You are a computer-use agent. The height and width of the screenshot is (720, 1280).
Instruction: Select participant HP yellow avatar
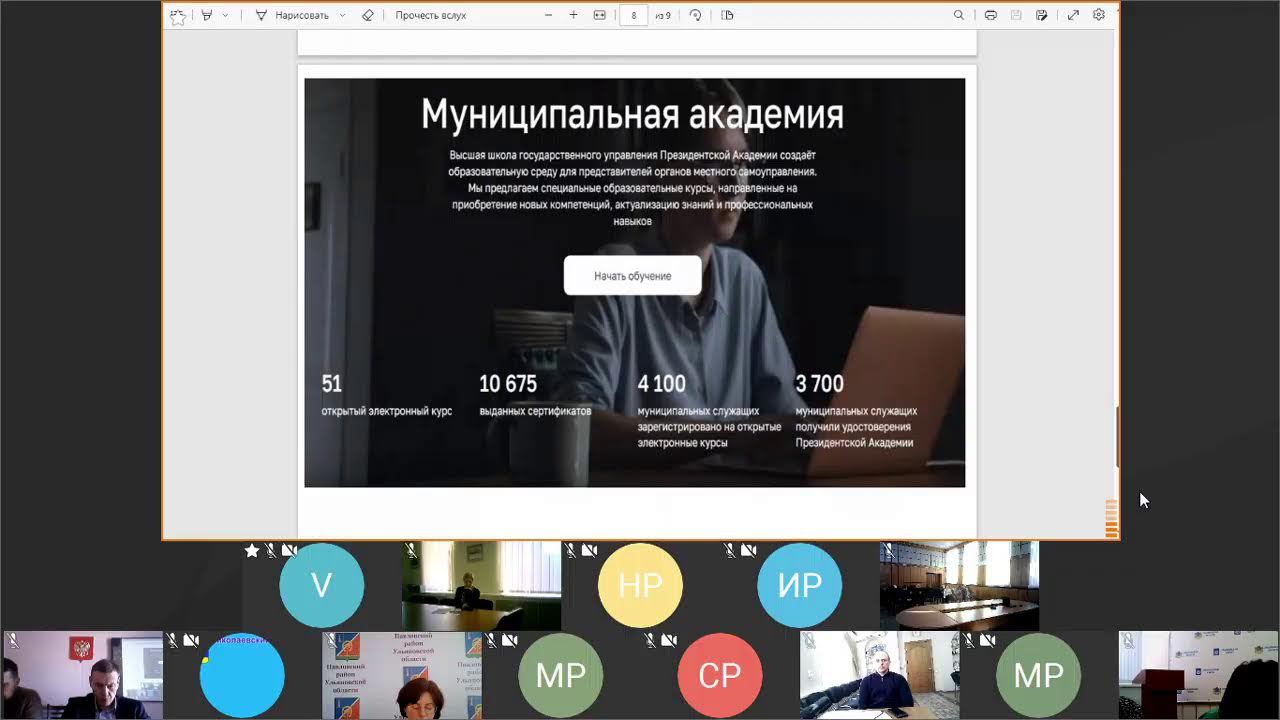(640, 585)
